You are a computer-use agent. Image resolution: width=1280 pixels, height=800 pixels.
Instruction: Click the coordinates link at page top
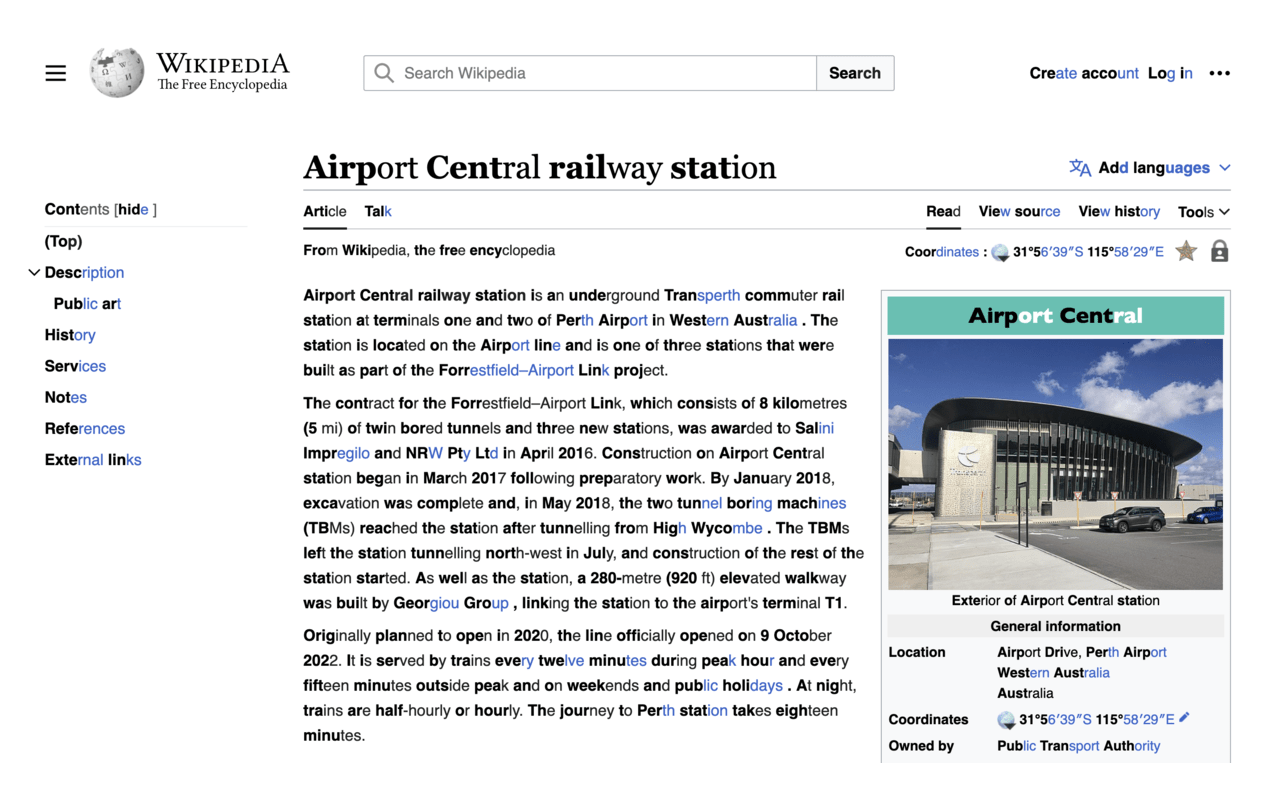tap(1088, 252)
